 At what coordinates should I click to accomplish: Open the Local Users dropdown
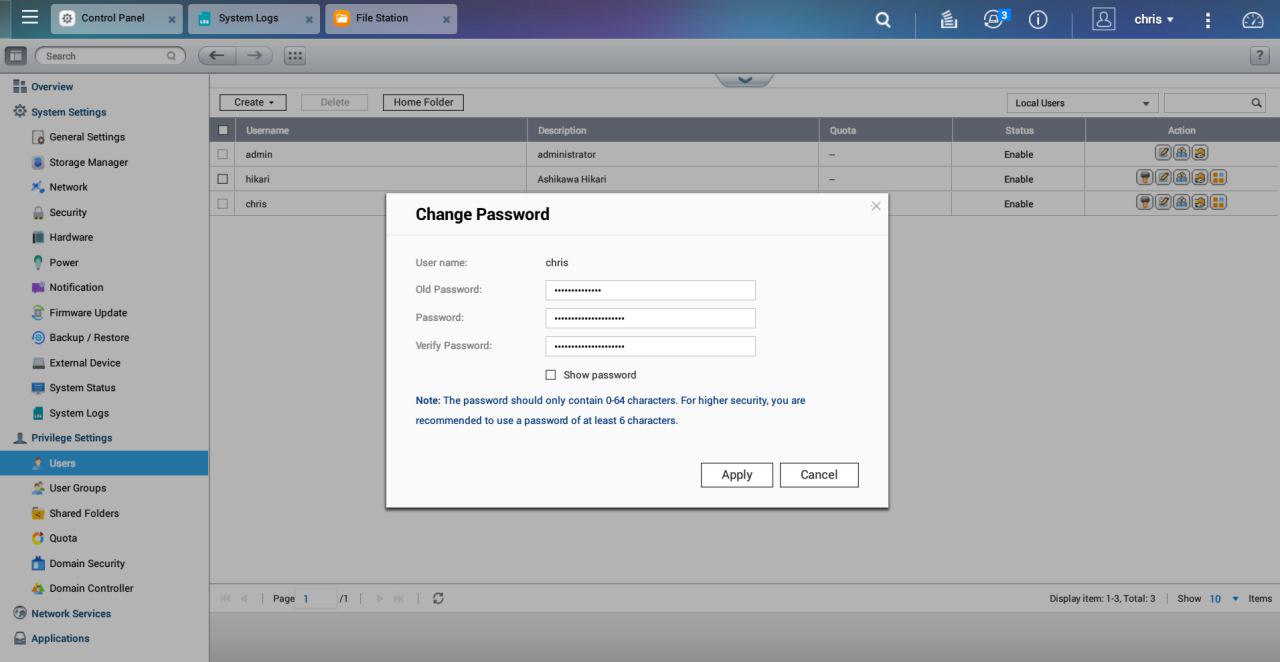1082,103
